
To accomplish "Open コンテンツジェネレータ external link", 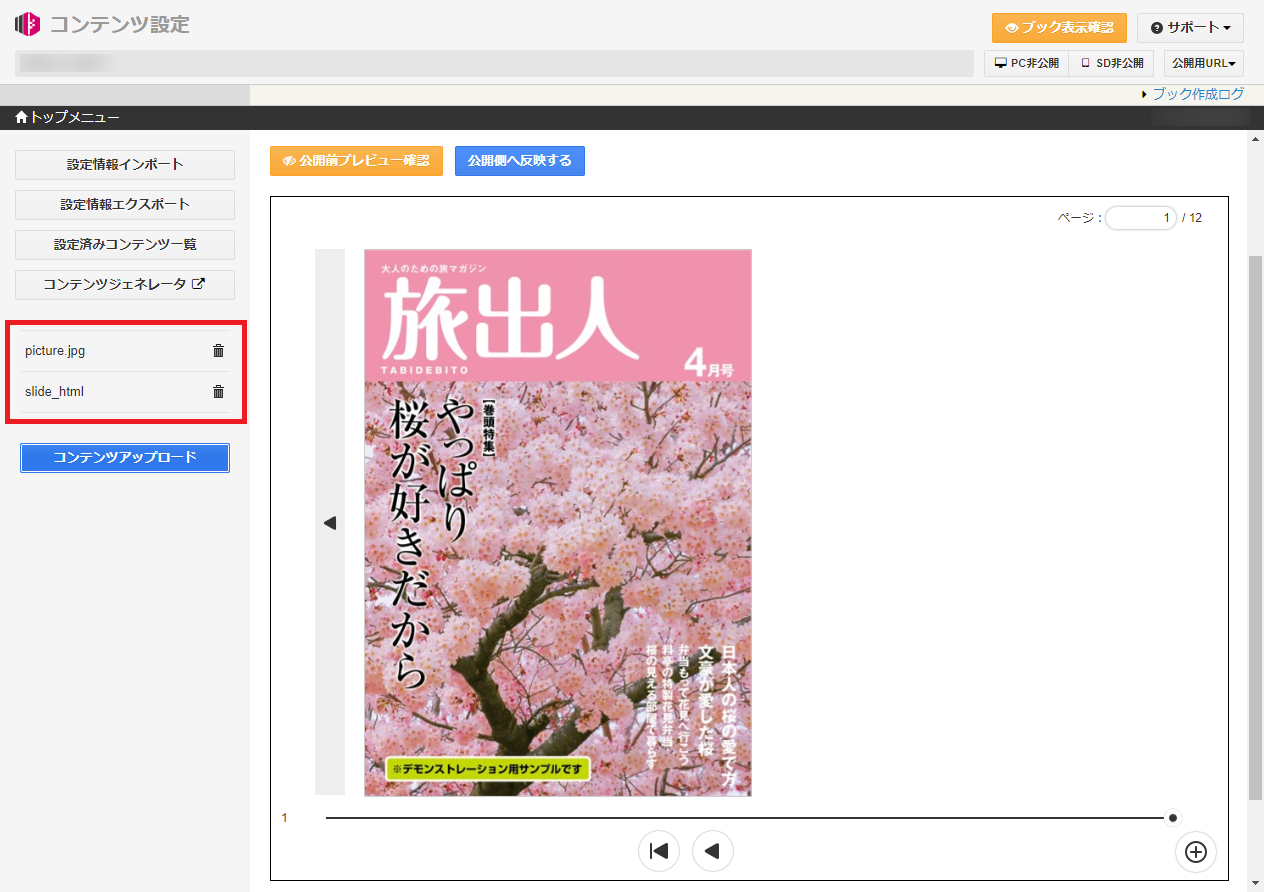I will (x=125, y=284).
